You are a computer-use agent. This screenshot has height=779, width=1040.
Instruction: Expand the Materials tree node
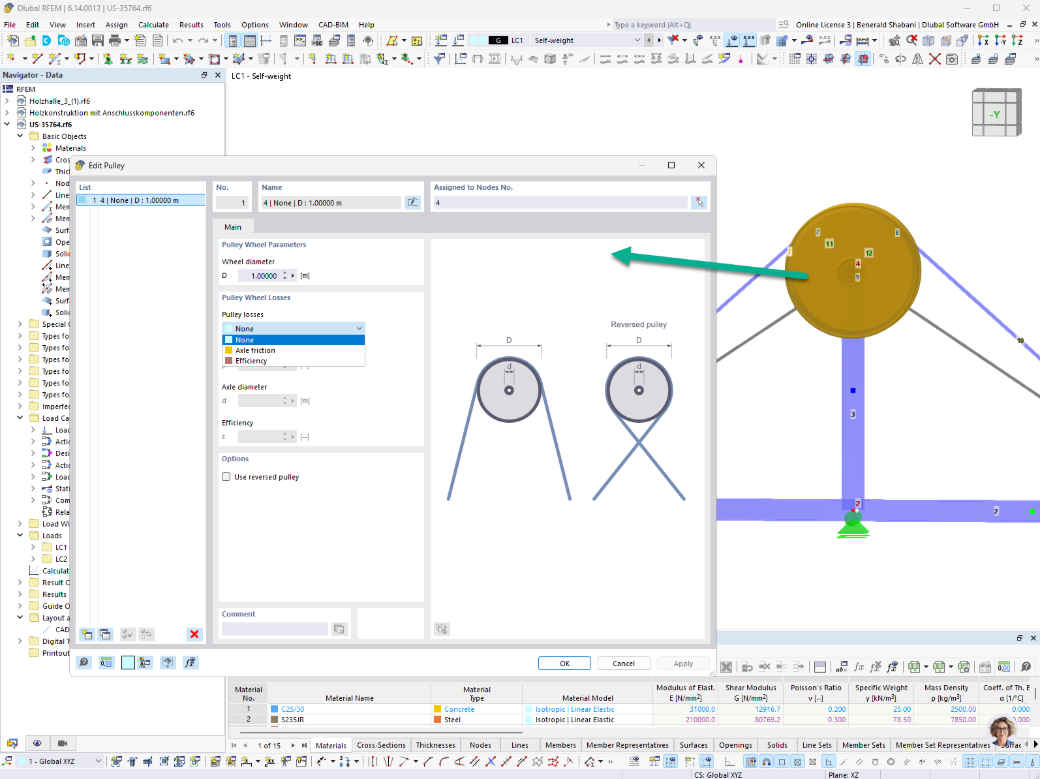32,148
